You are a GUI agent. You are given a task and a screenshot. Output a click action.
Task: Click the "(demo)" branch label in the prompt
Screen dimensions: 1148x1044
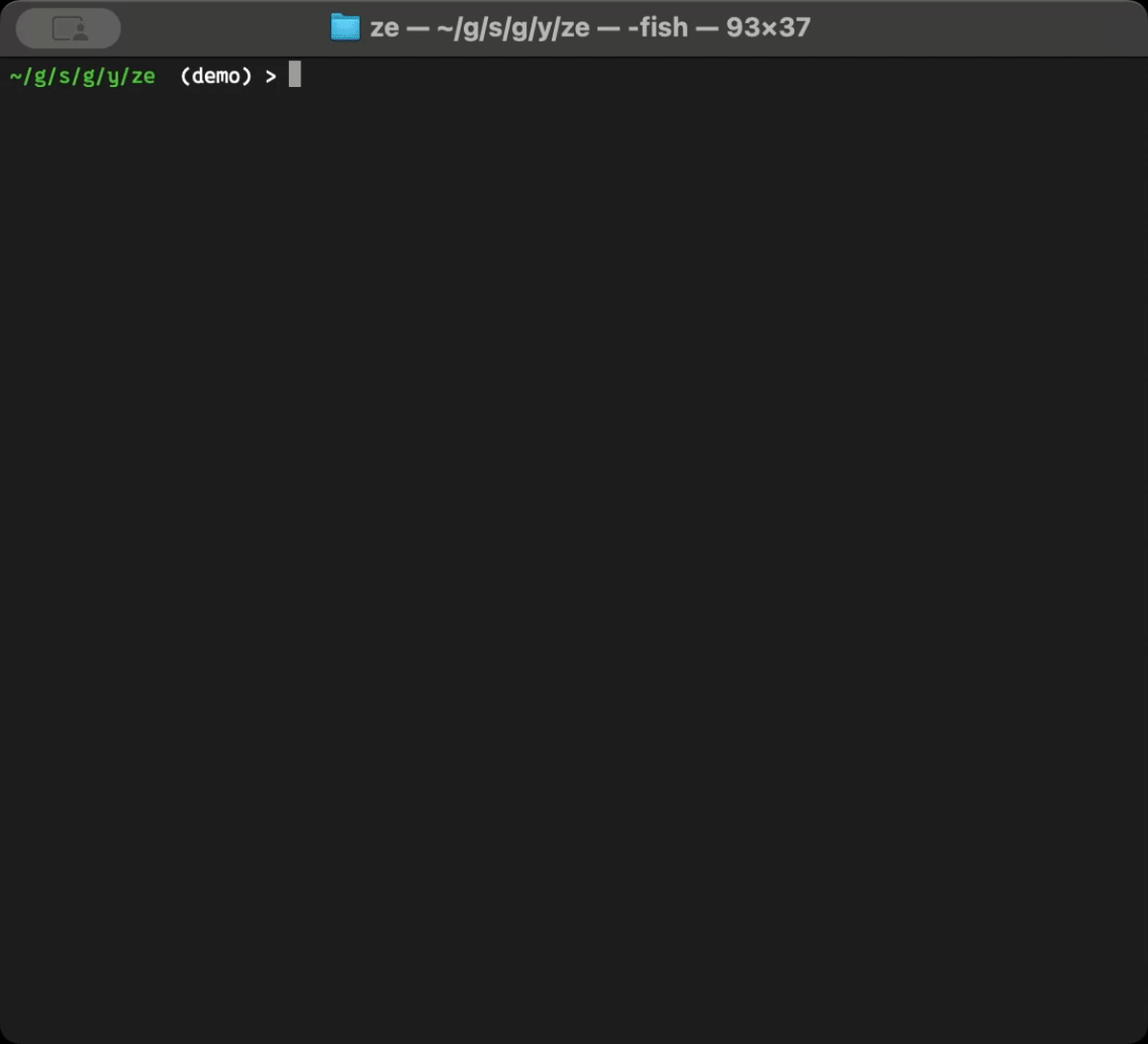216,77
